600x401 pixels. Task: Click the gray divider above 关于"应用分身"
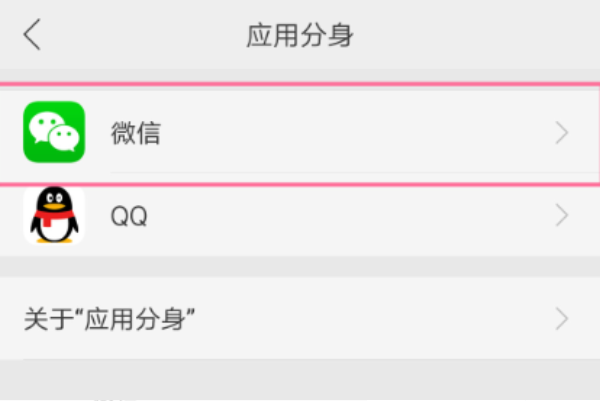300,266
